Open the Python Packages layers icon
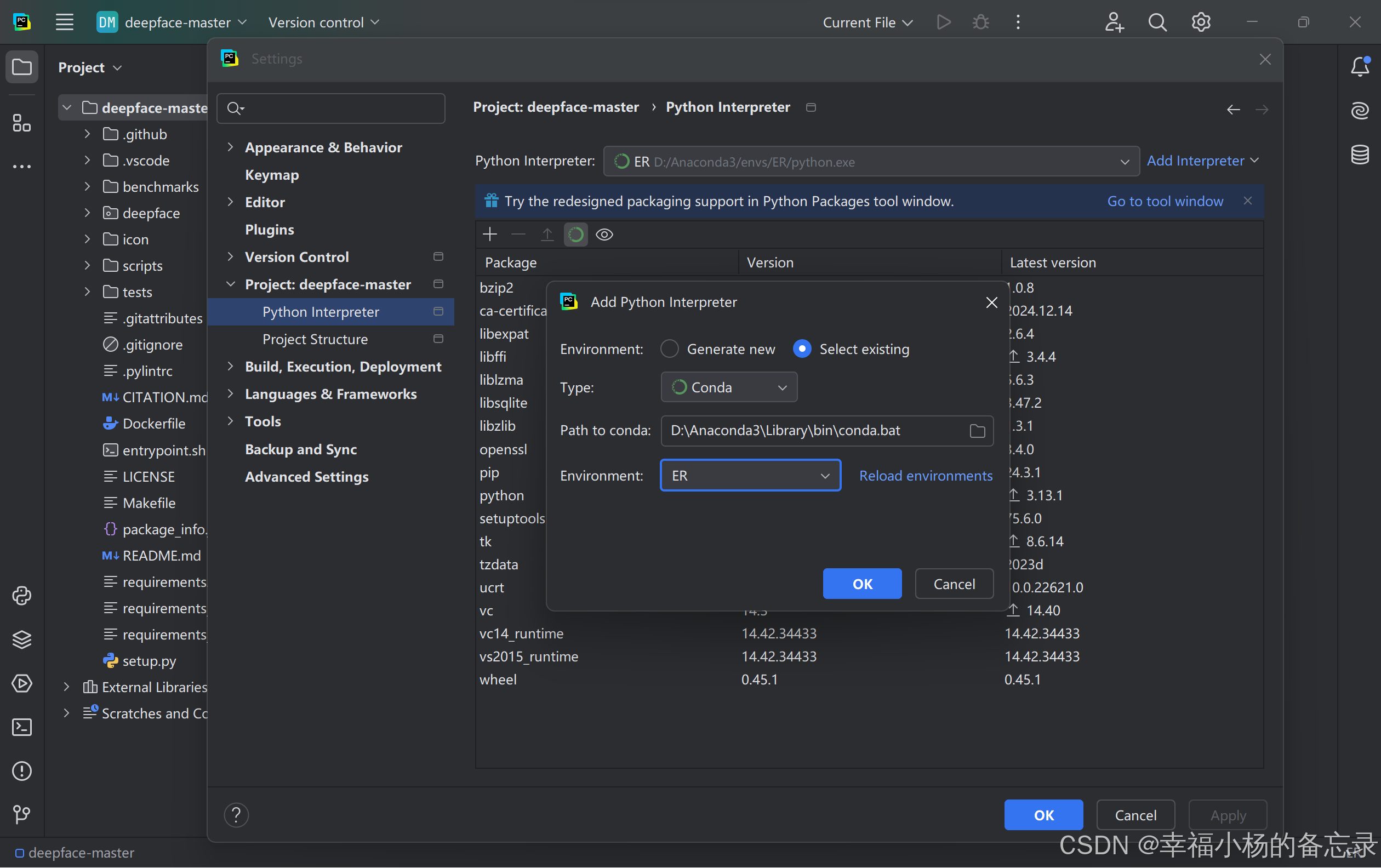1381x868 pixels. point(22,639)
